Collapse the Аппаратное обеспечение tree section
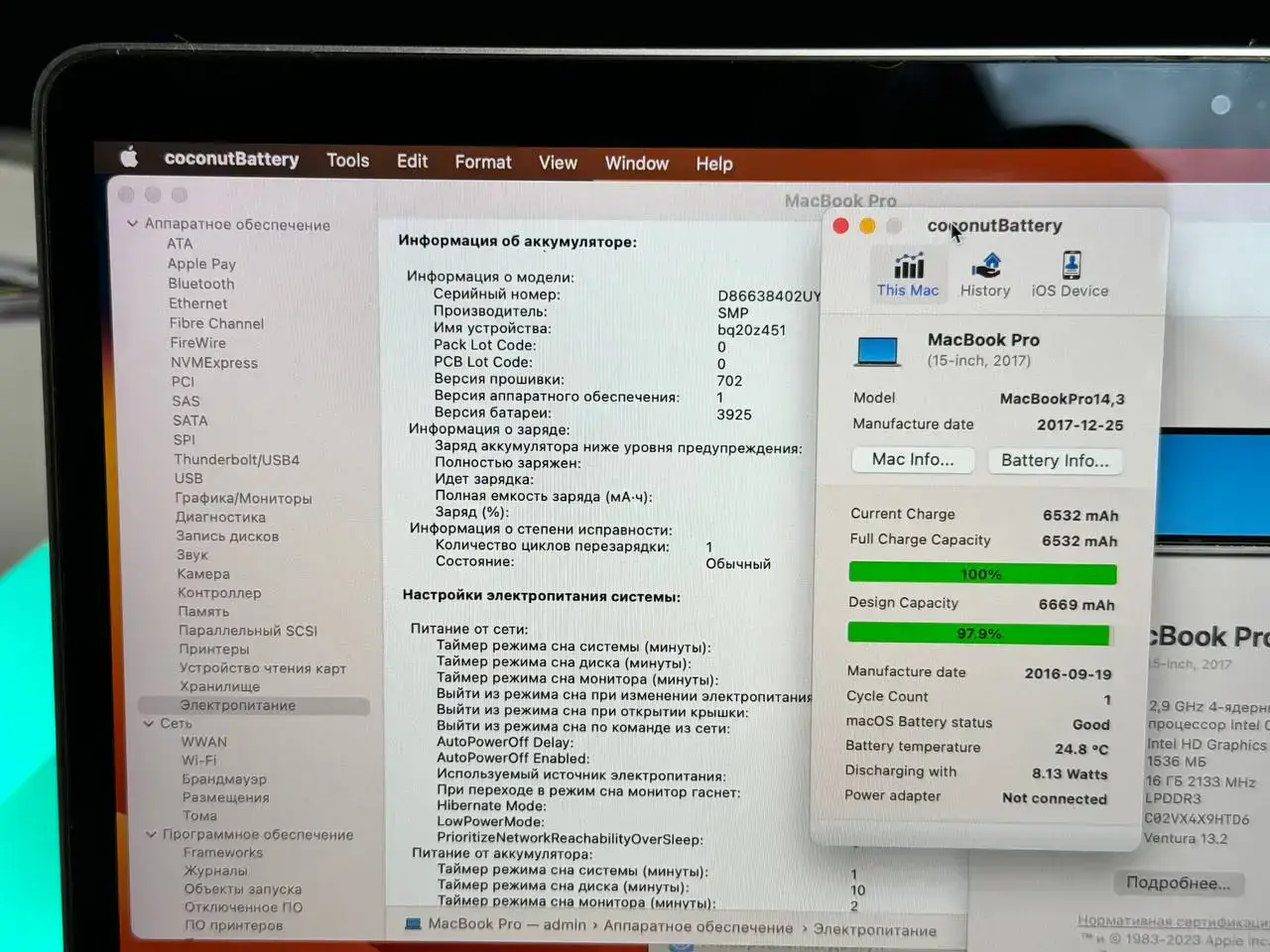 point(132,224)
